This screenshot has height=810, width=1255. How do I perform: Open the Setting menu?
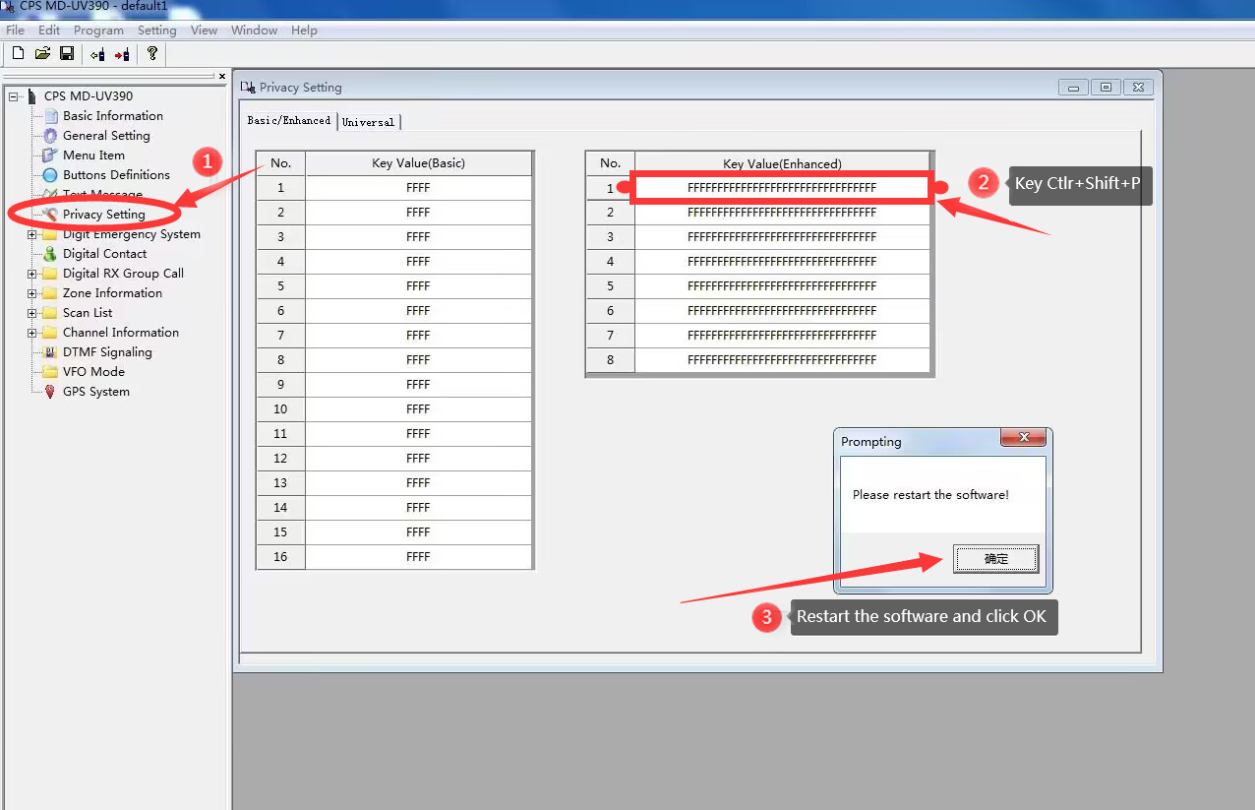(156, 30)
